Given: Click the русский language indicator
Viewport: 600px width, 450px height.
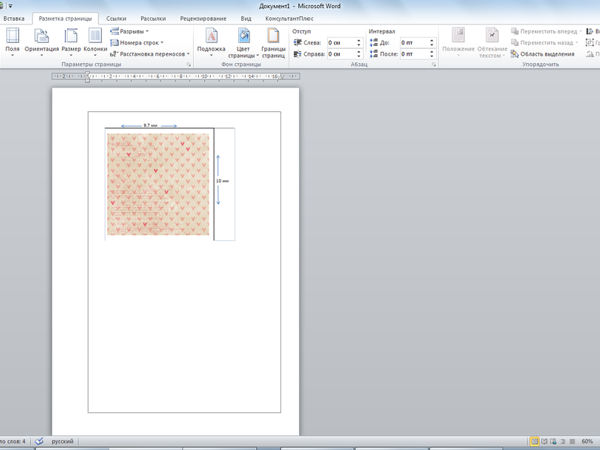Looking at the screenshot, I should [62, 441].
